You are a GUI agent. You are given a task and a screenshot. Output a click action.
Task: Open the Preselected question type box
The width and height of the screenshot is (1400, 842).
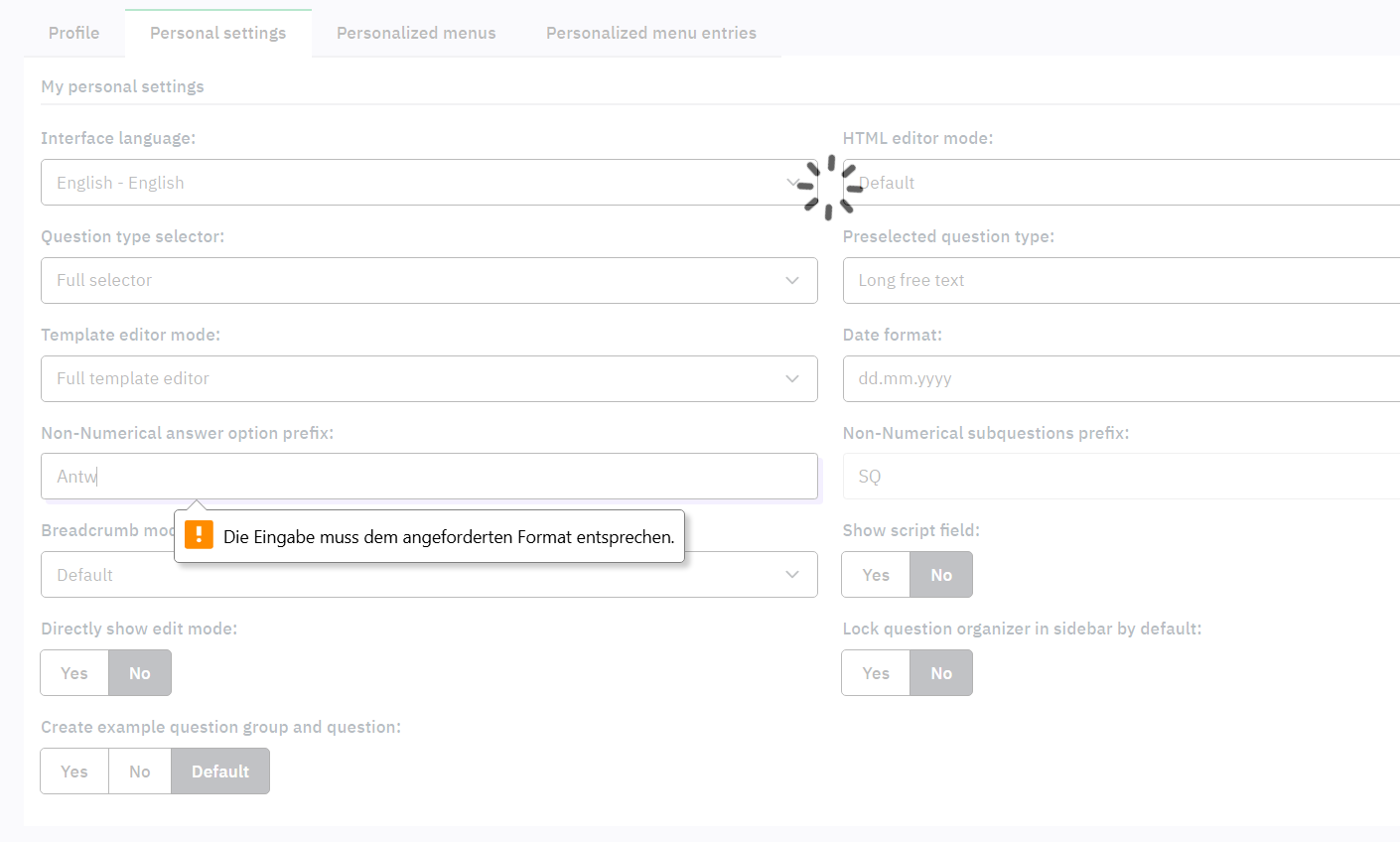coord(1122,281)
